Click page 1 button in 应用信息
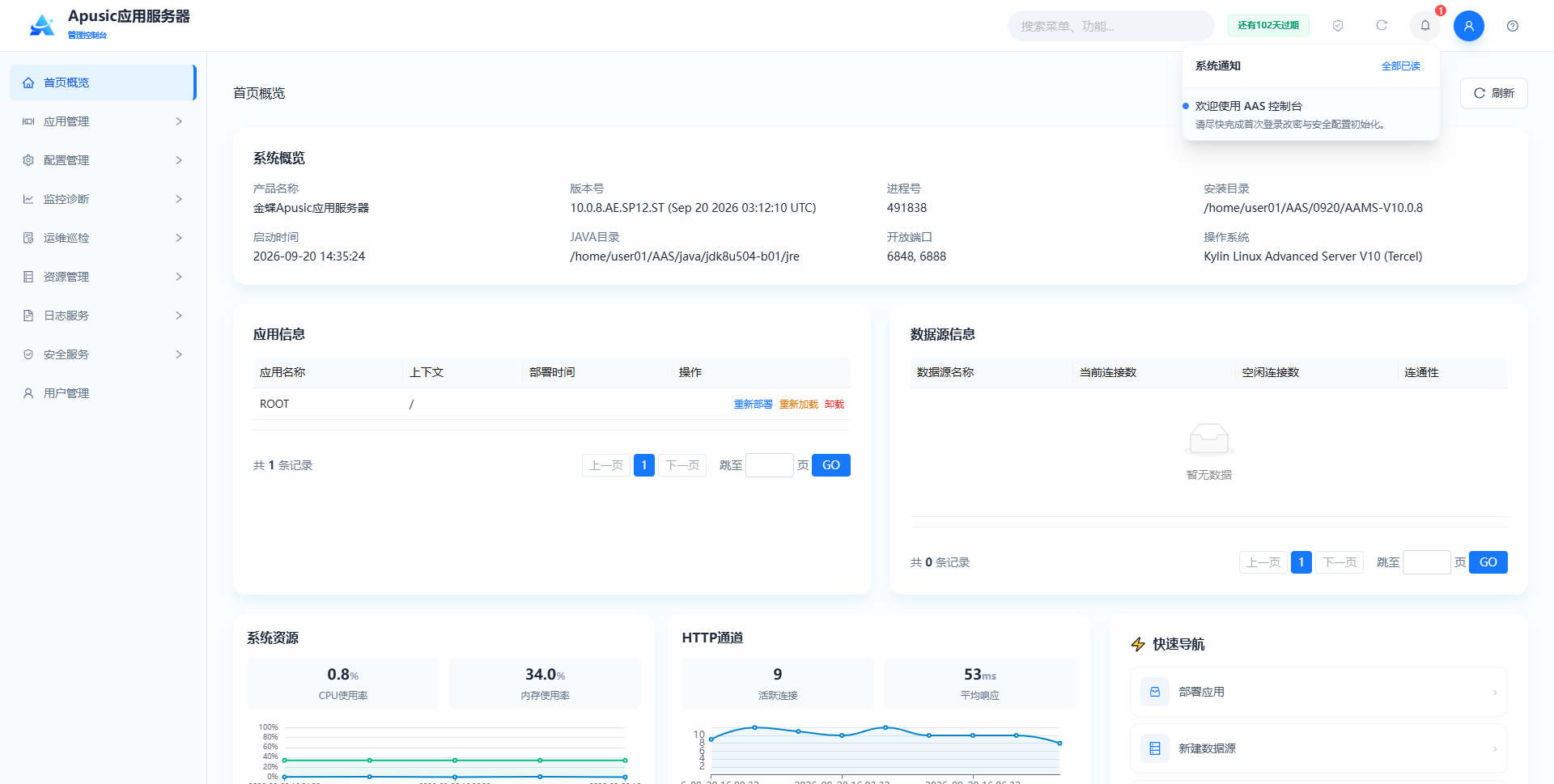The width and height of the screenshot is (1554, 784). point(644,465)
